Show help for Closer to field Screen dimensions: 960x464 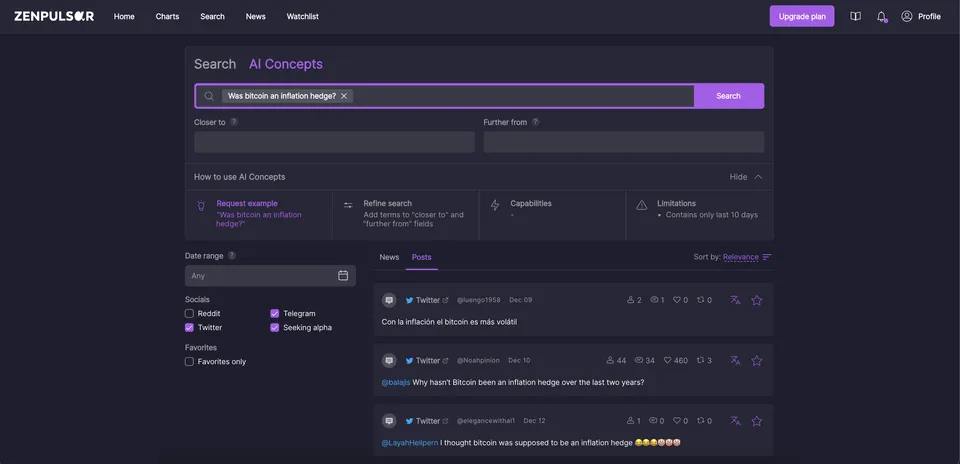pyautogui.click(x=234, y=122)
